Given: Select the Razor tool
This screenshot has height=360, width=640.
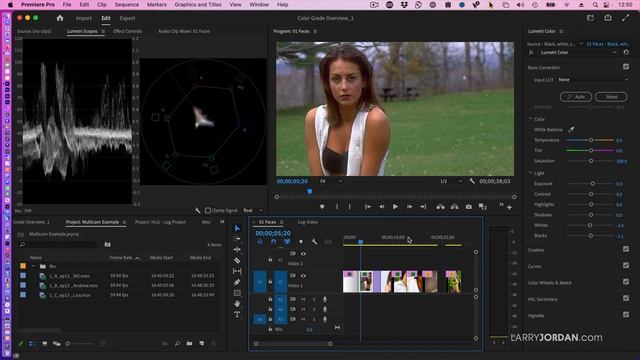Looking at the screenshot, I should point(237,260).
